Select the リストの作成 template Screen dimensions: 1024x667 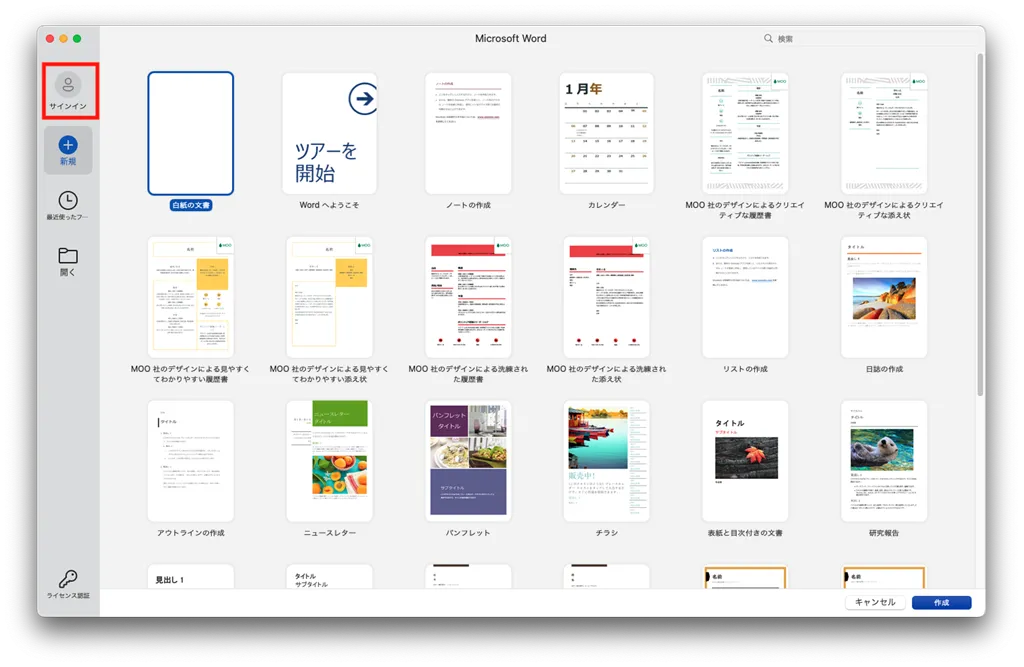745,297
